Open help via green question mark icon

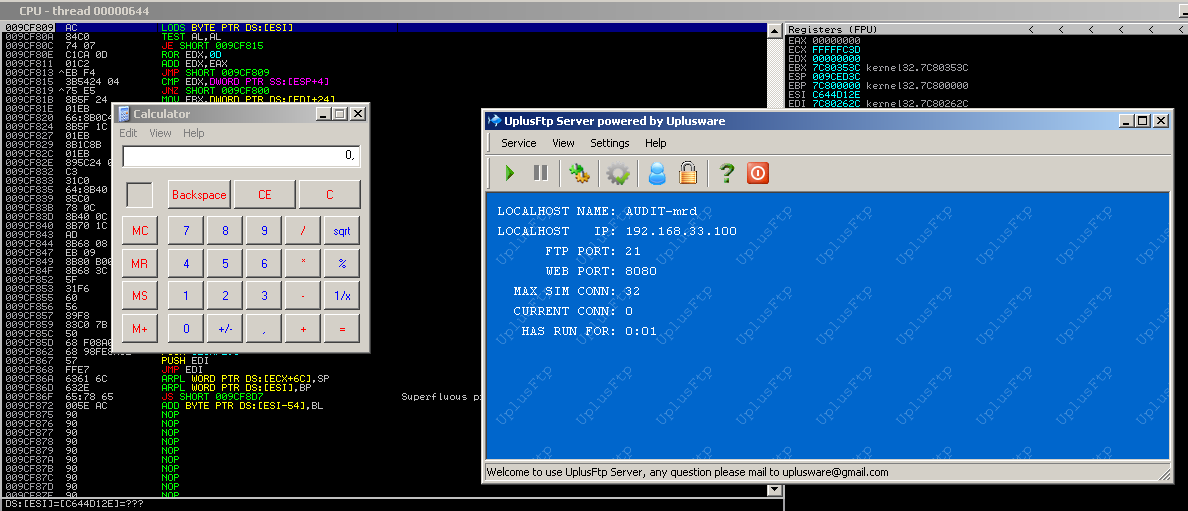click(x=727, y=174)
